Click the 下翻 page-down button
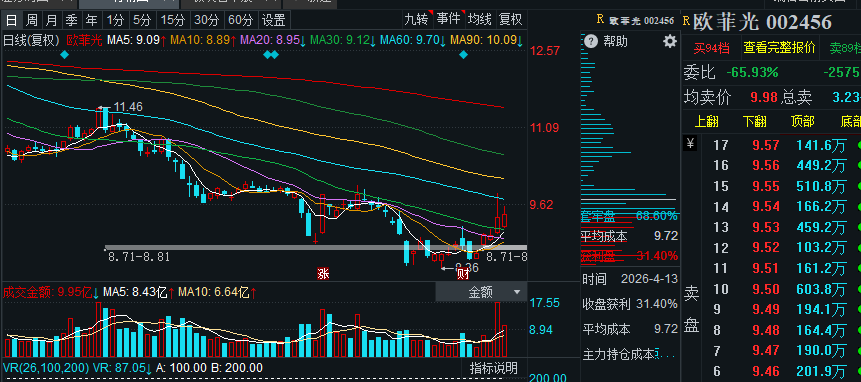This screenshot has height=382, width=861. click(x=756, y=121)
